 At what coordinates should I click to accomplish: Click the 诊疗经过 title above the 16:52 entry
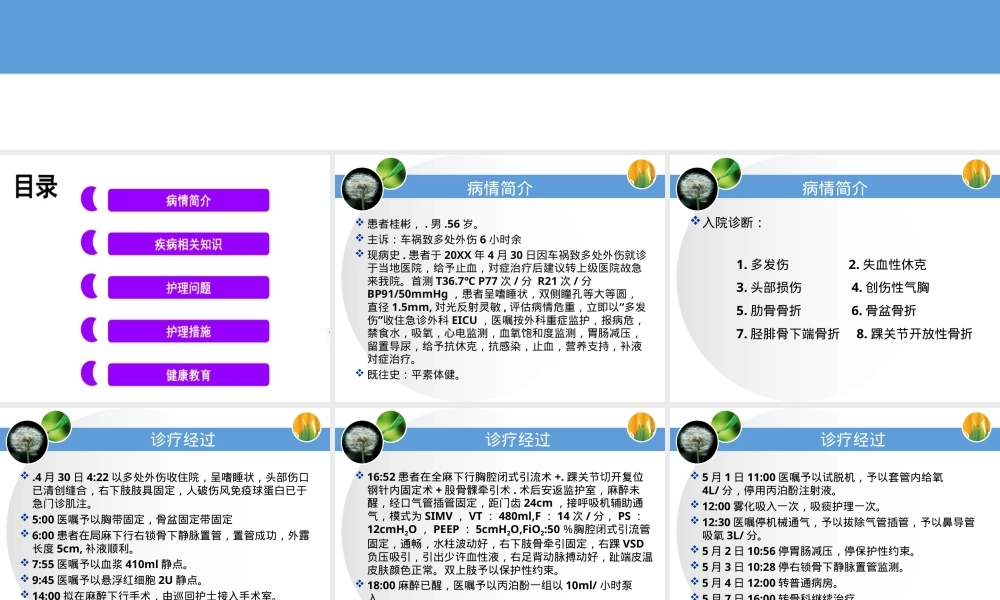517,440
